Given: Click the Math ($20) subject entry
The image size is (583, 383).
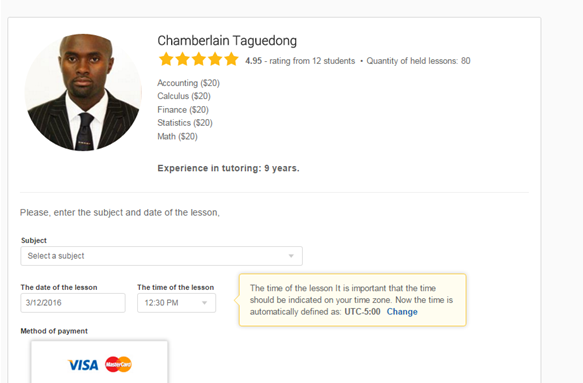Looking at the screenshot, I should 177,136.
